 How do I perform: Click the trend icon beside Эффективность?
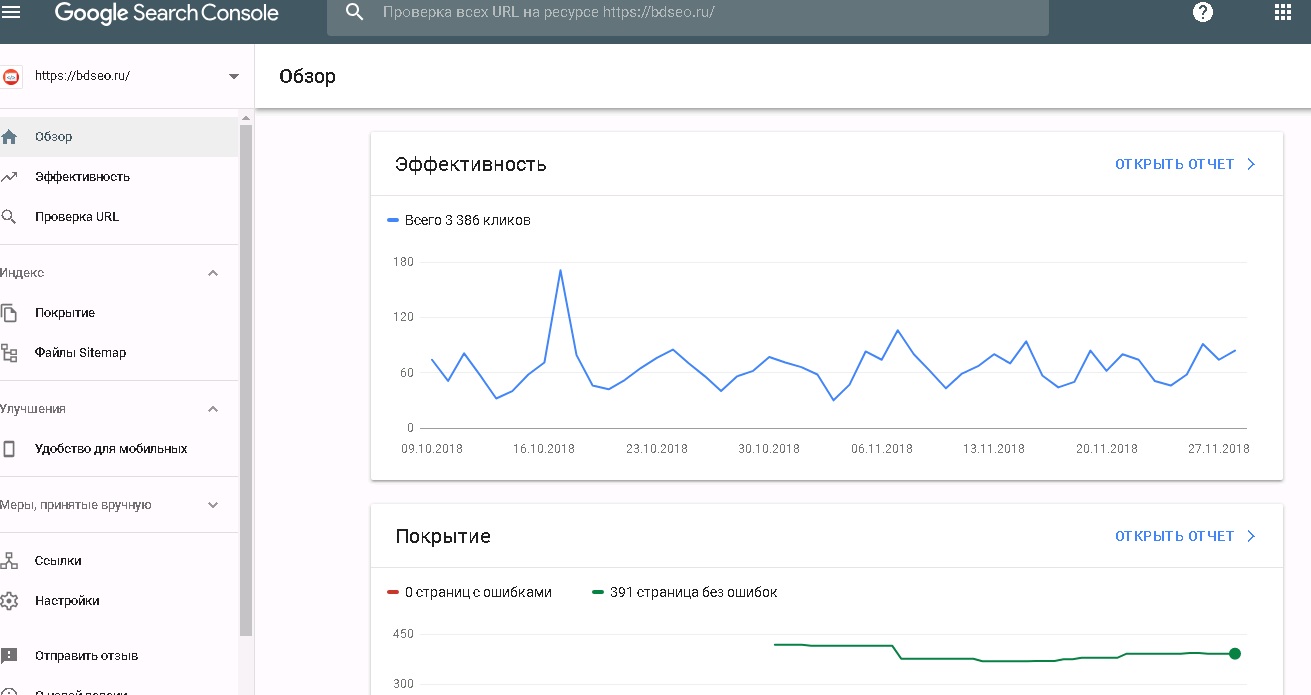pyautogui.click(x=9, y=177)
